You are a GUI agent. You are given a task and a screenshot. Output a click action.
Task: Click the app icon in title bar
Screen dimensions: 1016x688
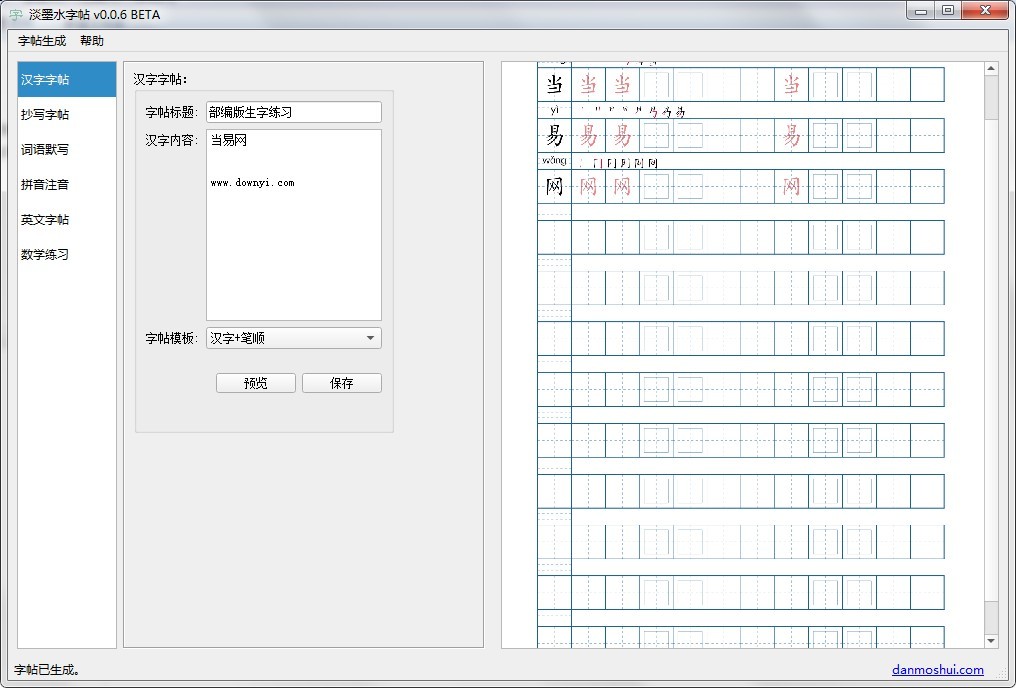pyautogui.click(x=15, y=15)
